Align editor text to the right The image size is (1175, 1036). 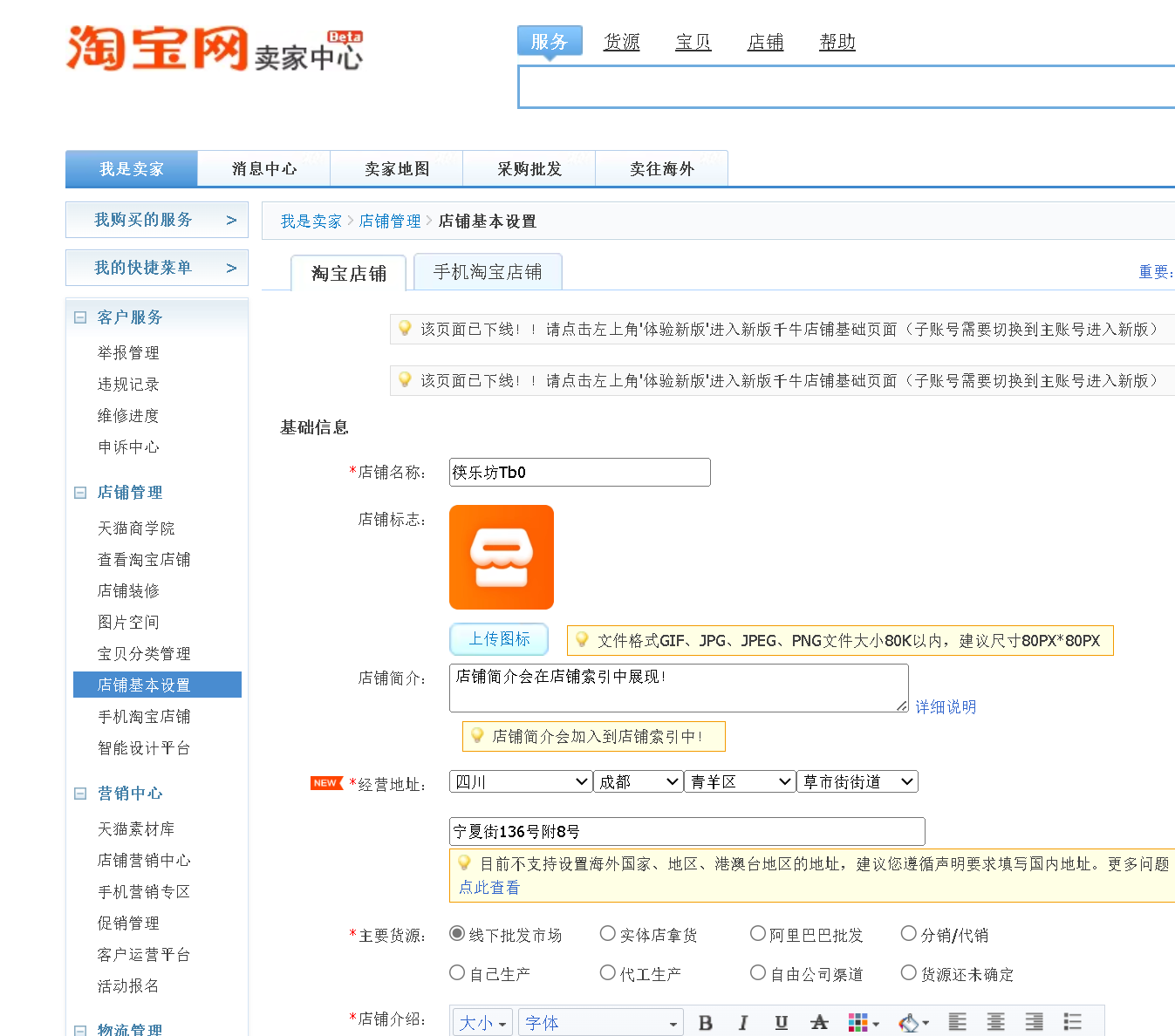1034,1022
